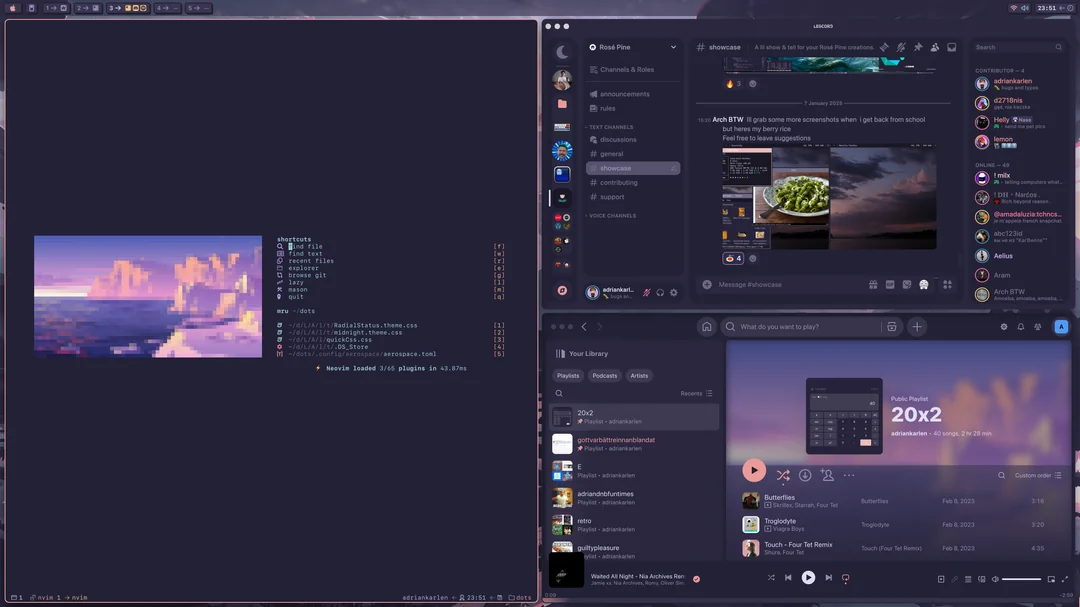This screenshot has width=1080, height=607.
Task: Toggle Discord microphone mute
Action: click(x=647, y=292)
